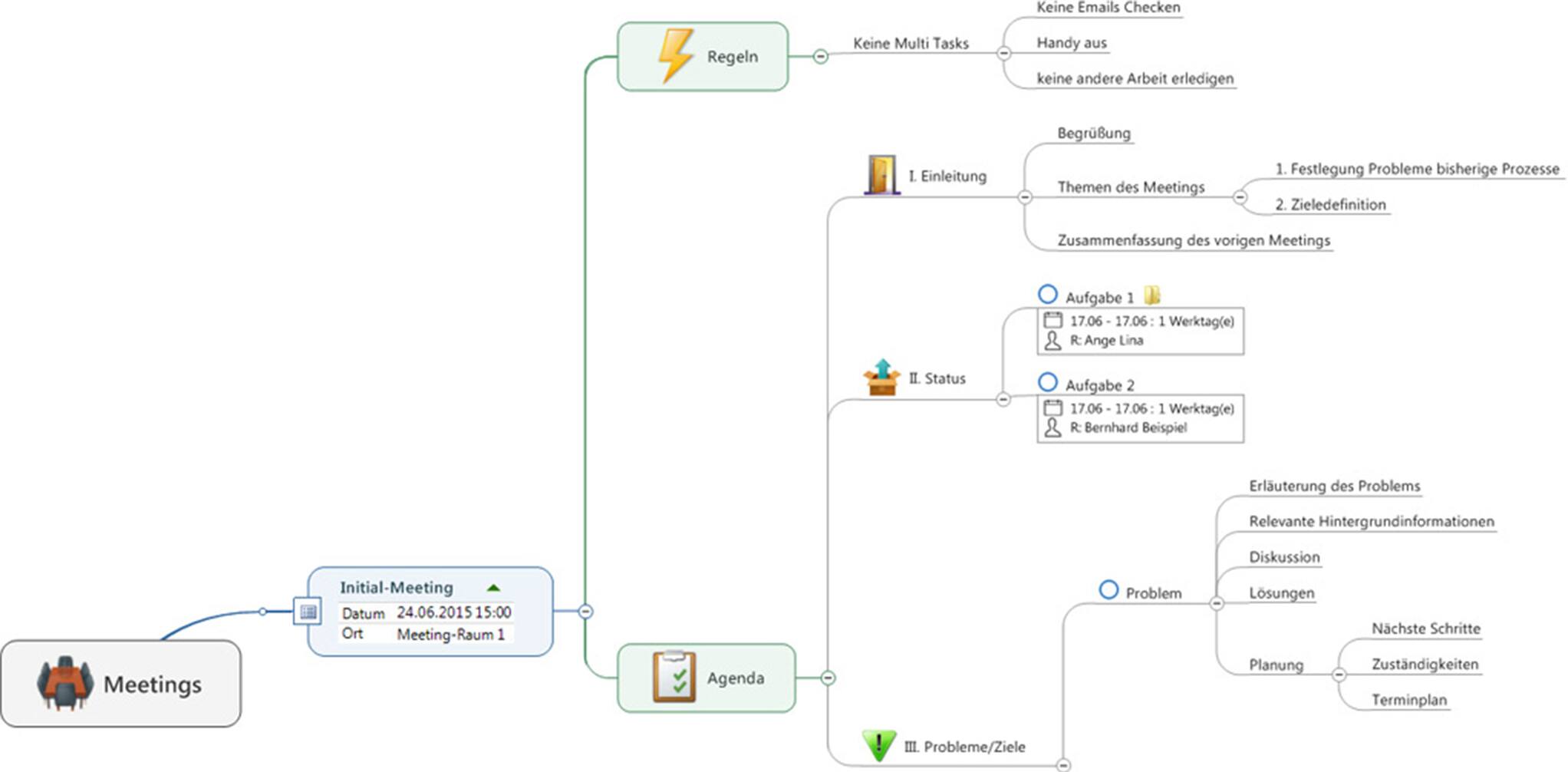This screenshot has height=772, width=1568.
Task: Click the meeting table icon on Meetings
Action: click(65, 683)
